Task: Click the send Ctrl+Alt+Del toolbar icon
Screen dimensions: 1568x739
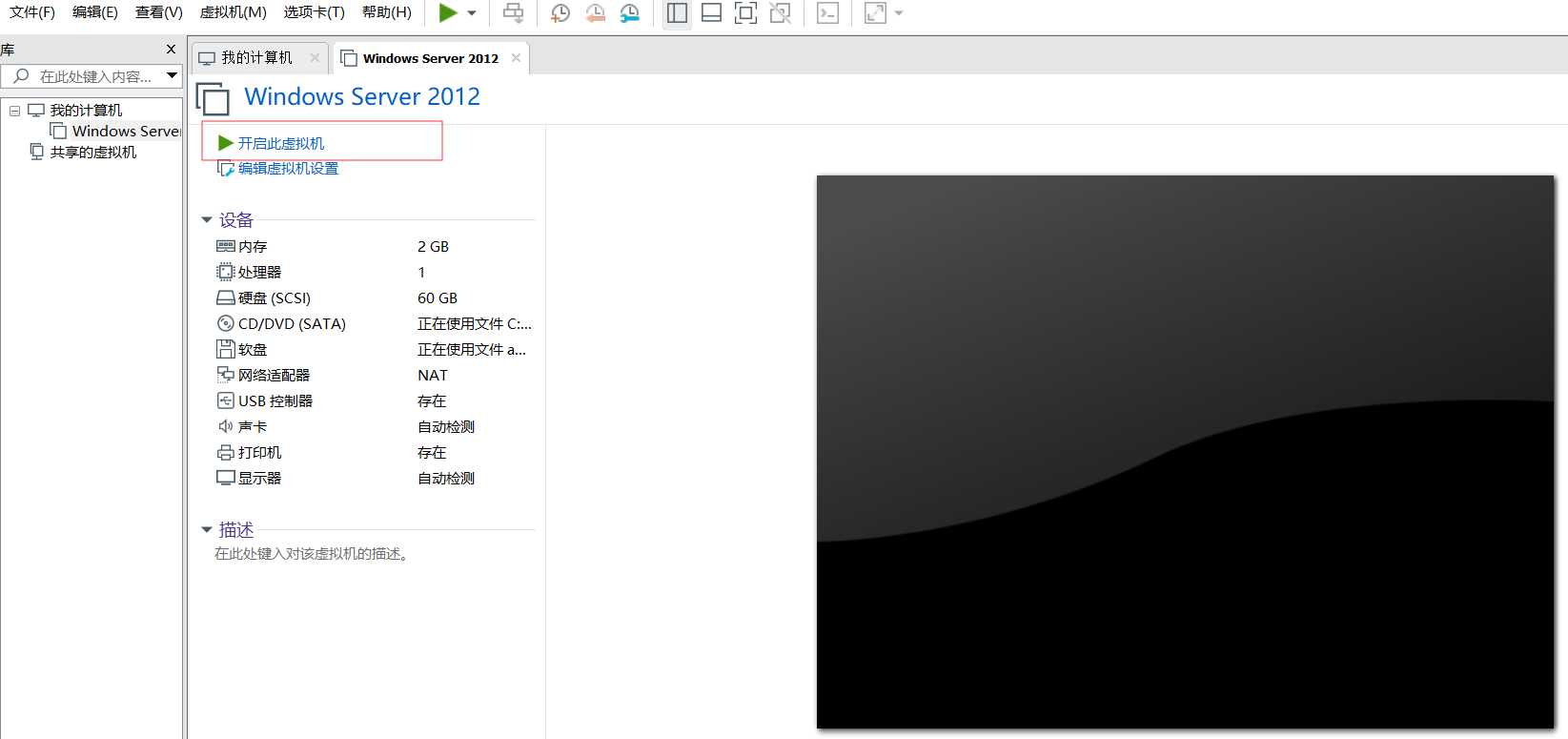Action: pos(513,13)
